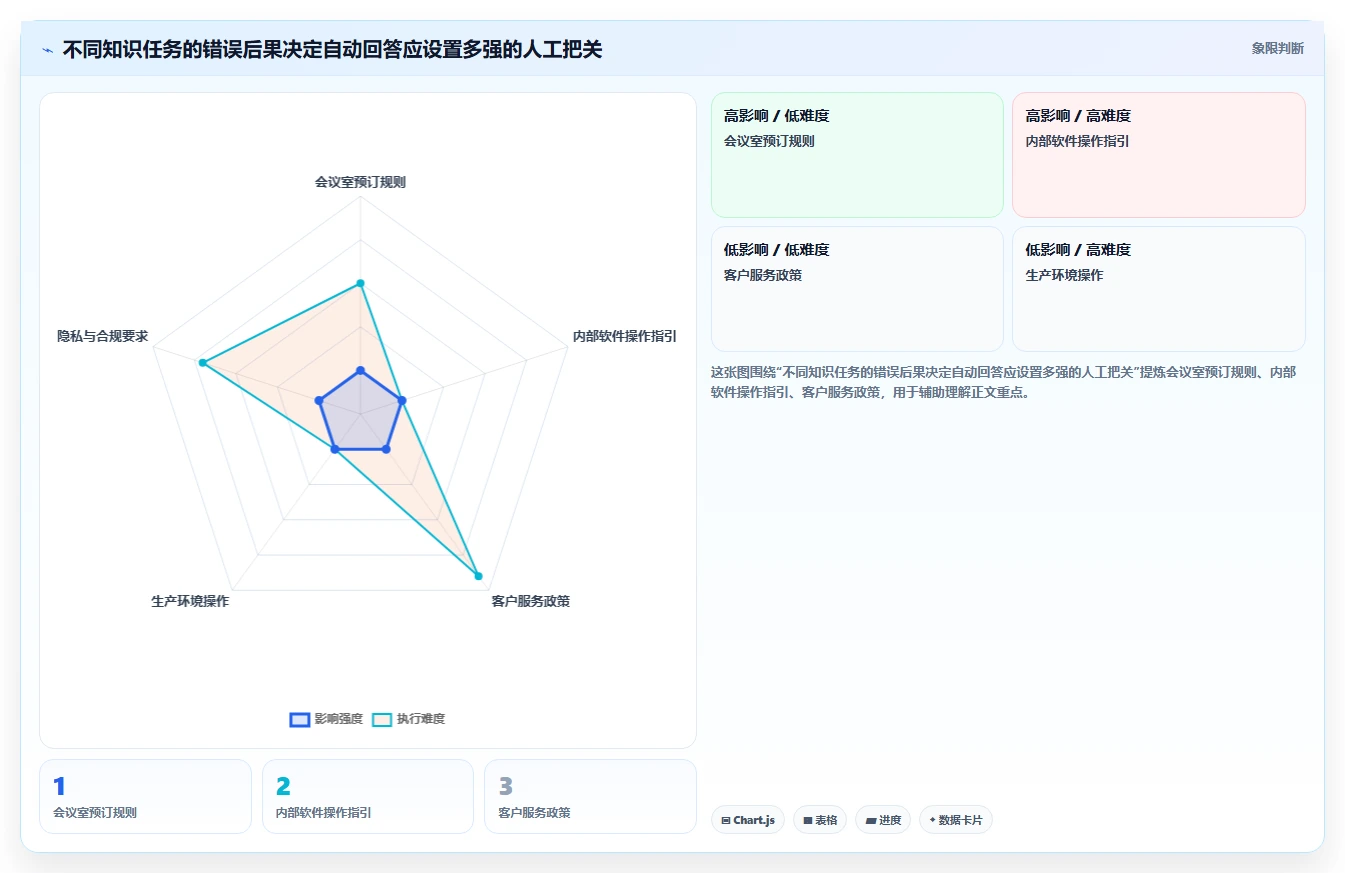The height and width of the screenshot is (873, 1345).
Task: Select the Chart.js tag chip
Action: point(748,820)
